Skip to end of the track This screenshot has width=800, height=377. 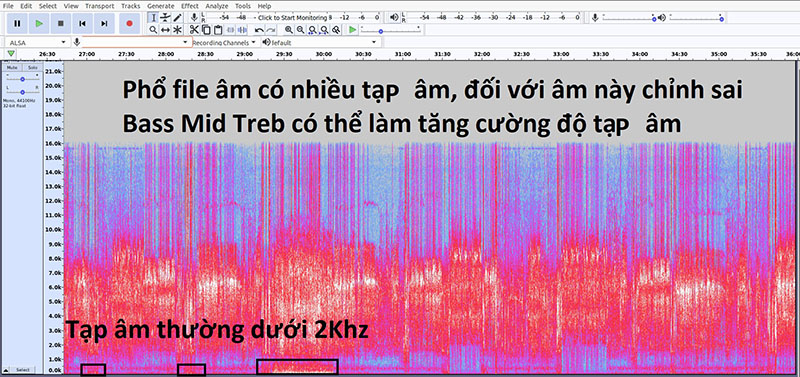pos(104,23)
